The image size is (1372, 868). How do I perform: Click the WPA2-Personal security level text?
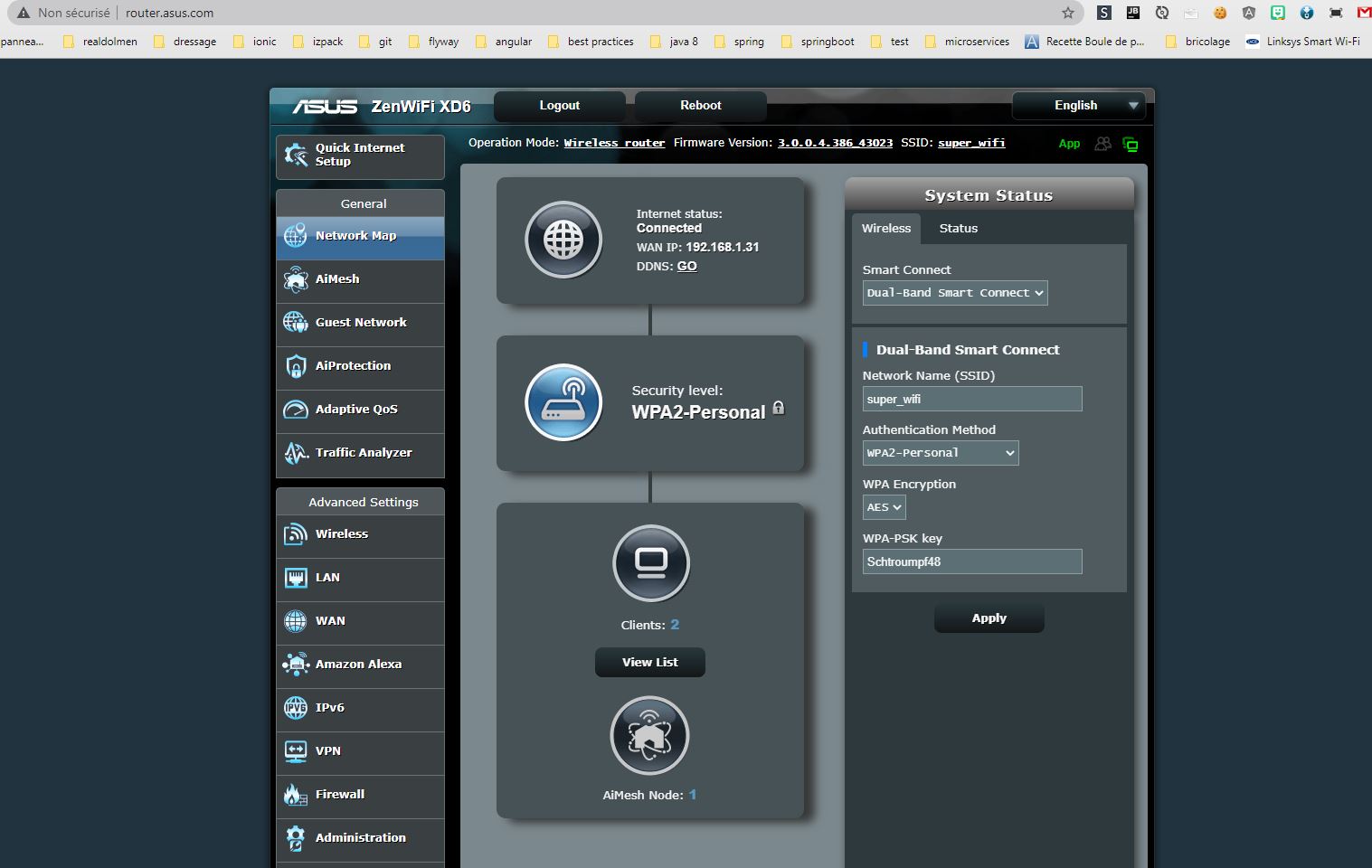coord(698,412)
